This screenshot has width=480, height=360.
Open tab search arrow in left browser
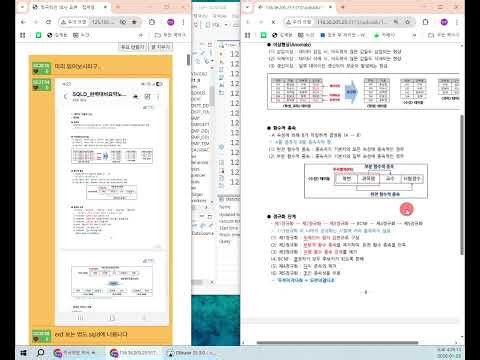click(22, 7)
